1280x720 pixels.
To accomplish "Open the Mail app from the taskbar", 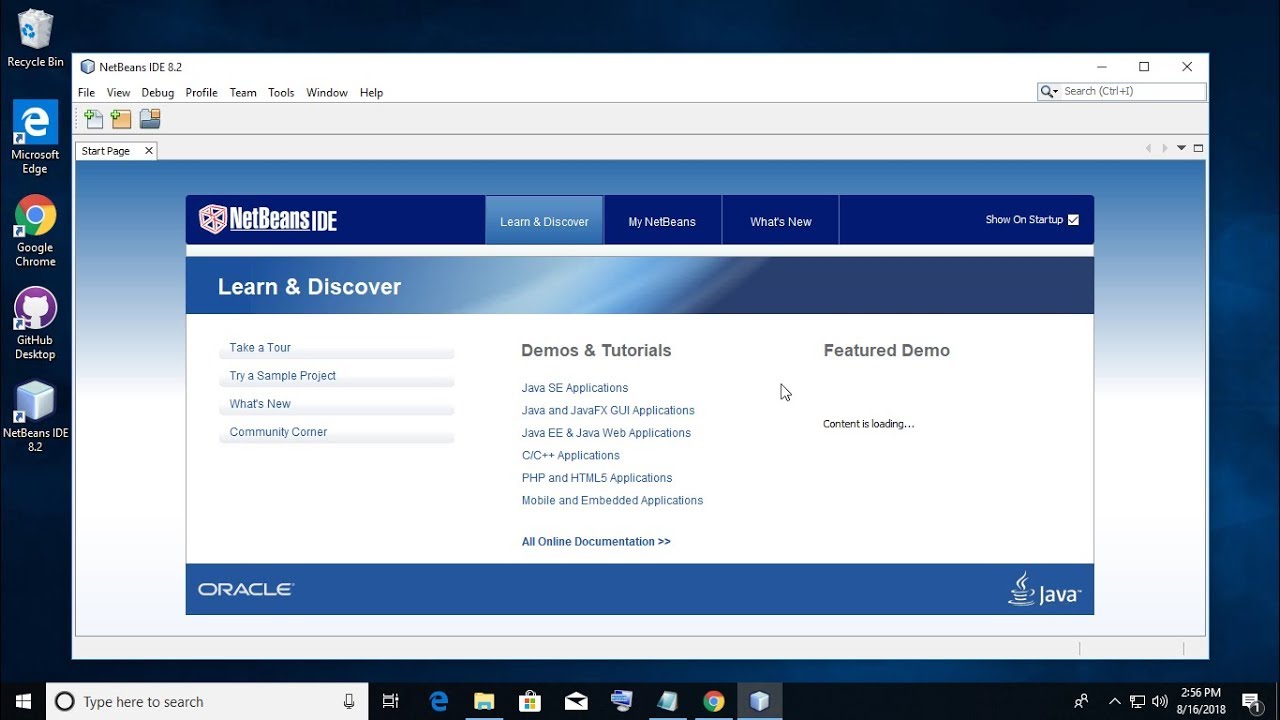I will click(576, 701).
